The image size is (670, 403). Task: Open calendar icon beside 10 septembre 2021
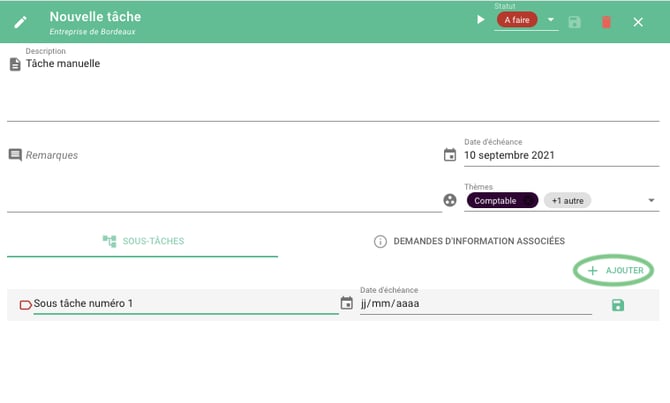pos(450,155)
